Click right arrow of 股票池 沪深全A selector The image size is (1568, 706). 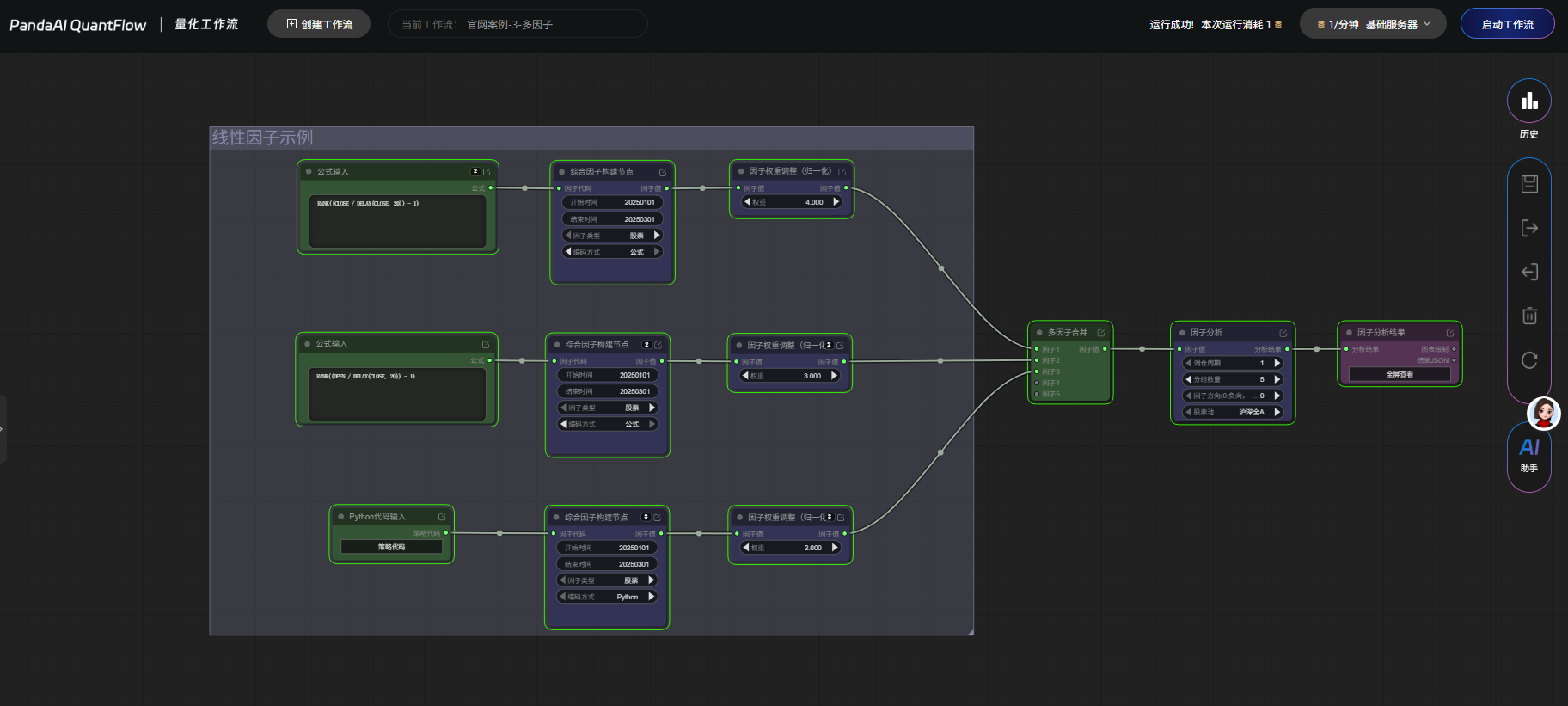click(x=1277, y=412)
